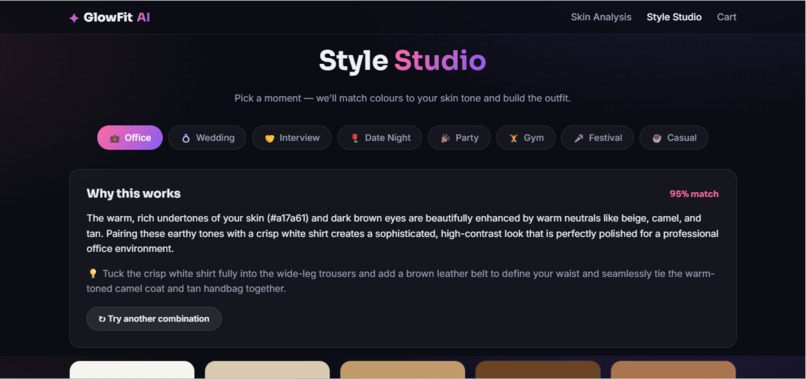Click the lightbulb tip icon
806x379 pixels.
point(93,274)
